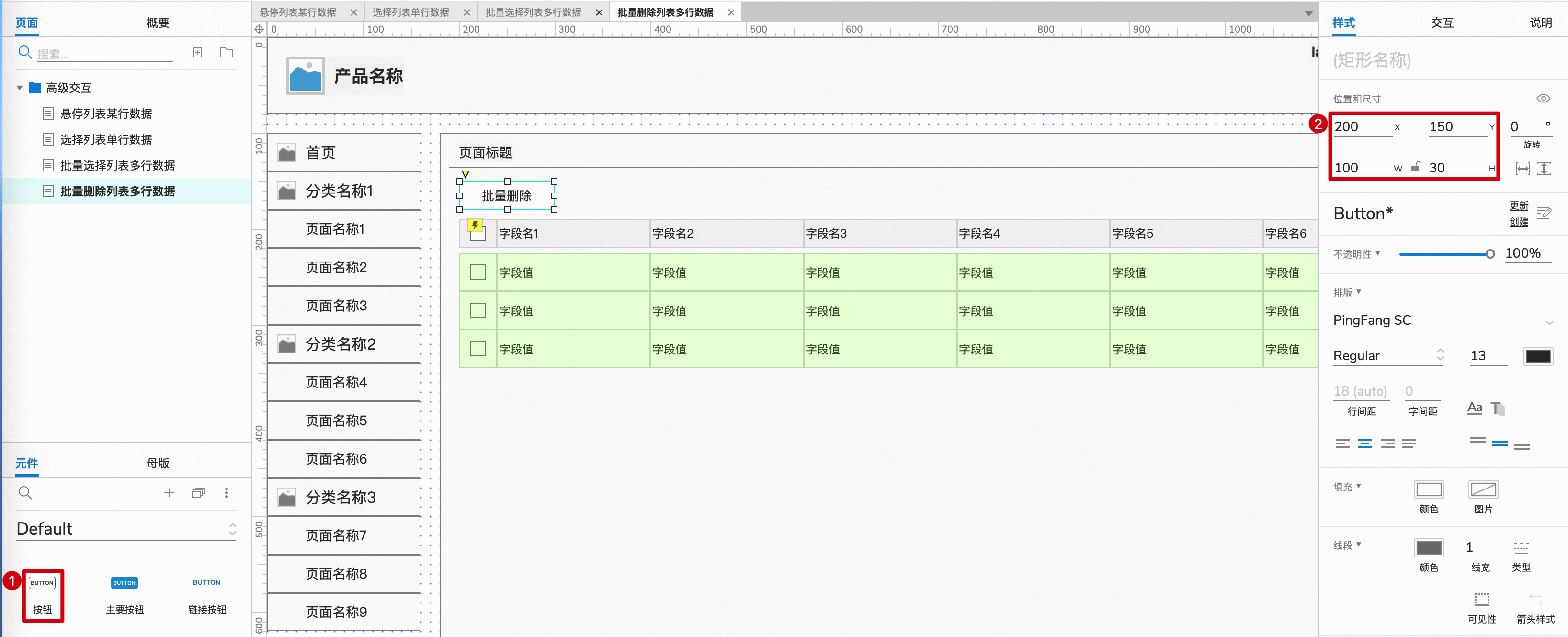Image resolution: width=1568 pixels, height=637 pixels.
Task: Set vertical alignment to middle
Action: click(1500, 444)
